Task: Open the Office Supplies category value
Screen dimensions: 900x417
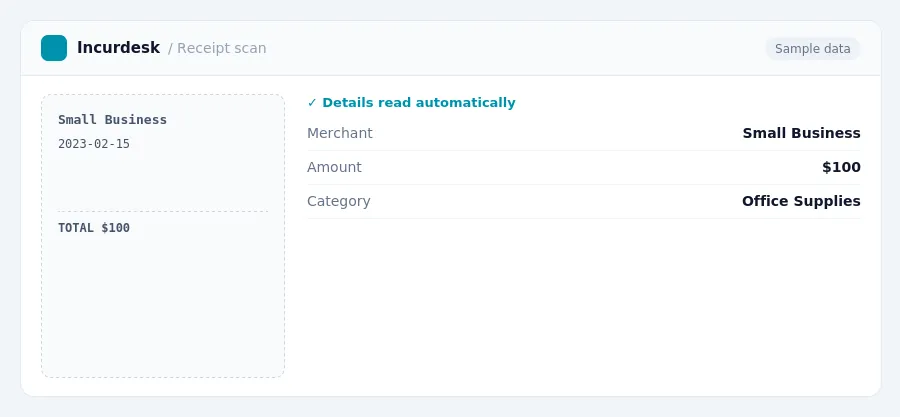Action: (801, 201)
